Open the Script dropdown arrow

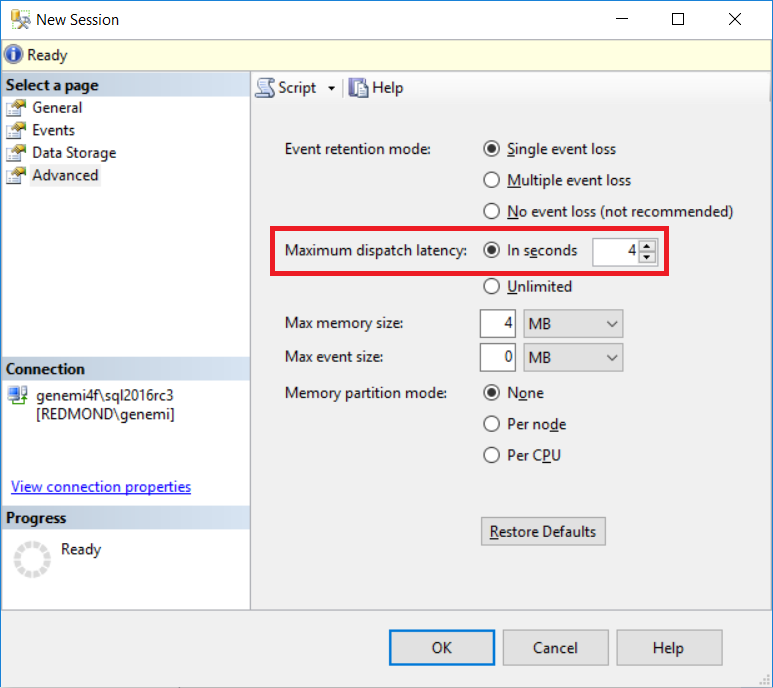pos(331,89)
